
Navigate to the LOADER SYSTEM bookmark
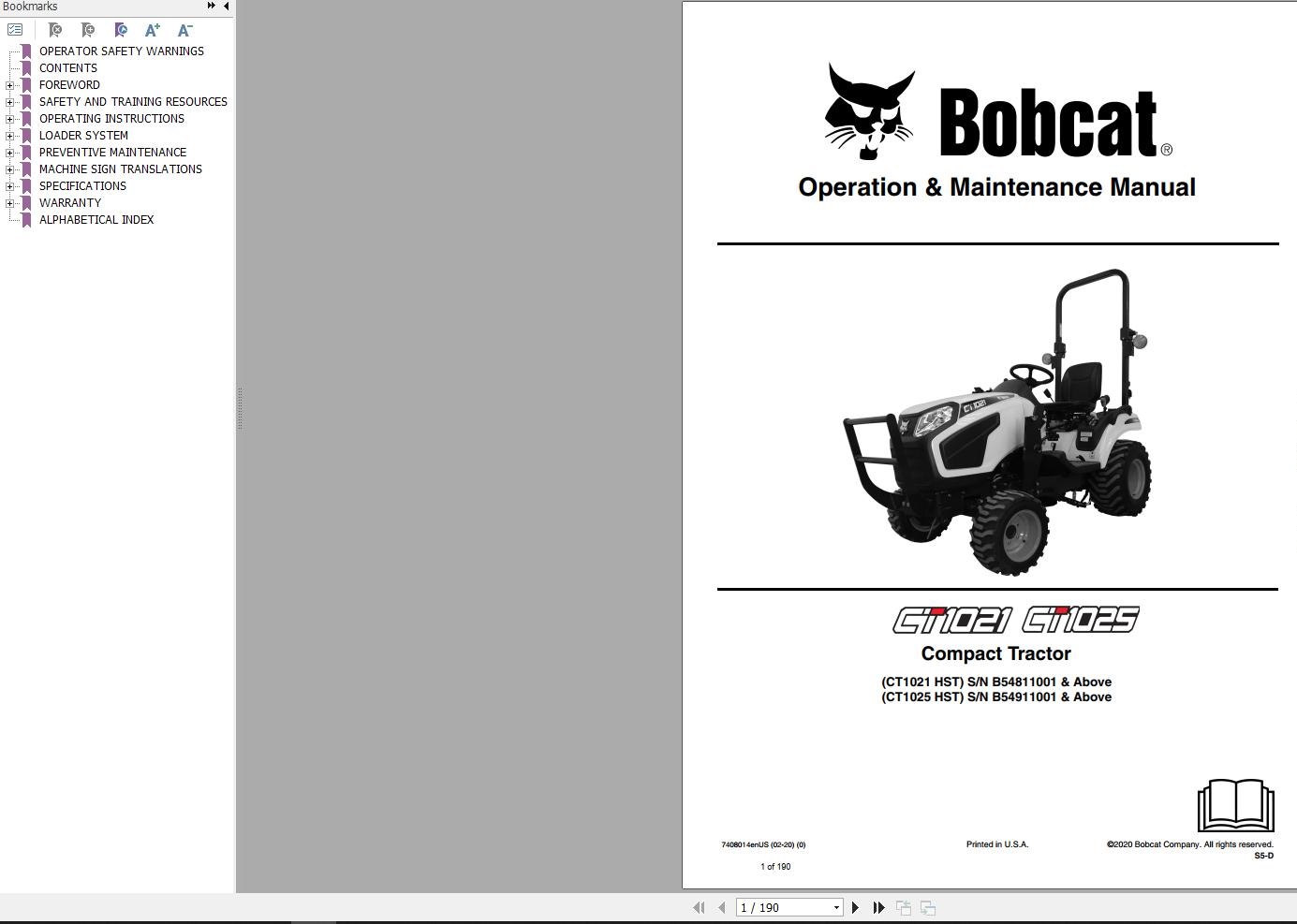[83, 136]
